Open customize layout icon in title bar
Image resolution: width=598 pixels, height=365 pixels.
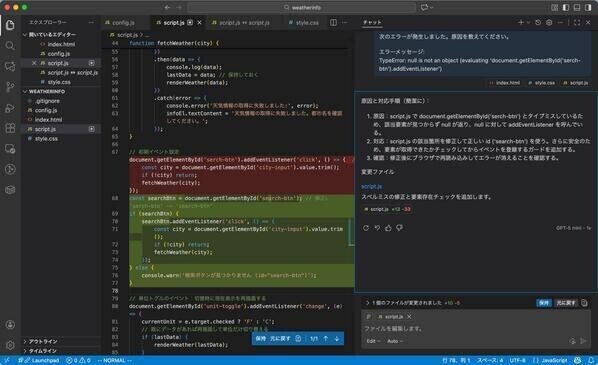click(555, 7)
